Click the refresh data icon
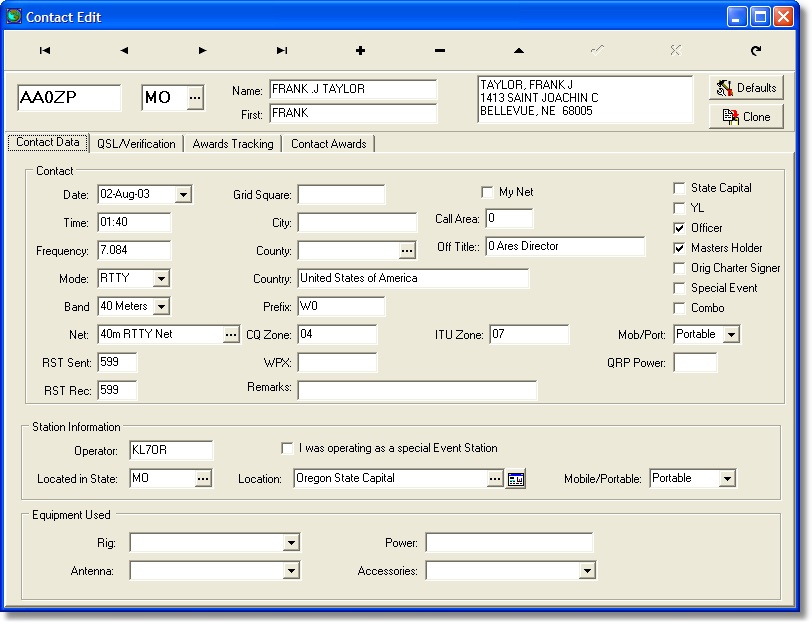The width and height of the screenshot is (812, 624). tap(756, 50)
